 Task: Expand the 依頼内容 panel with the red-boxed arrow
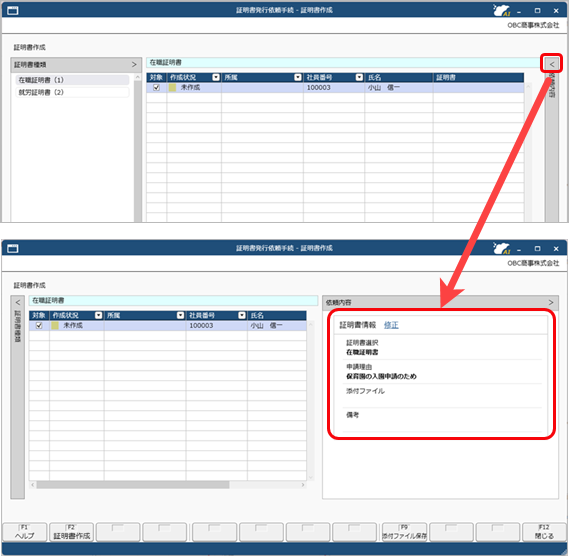(x=552, y=64)
